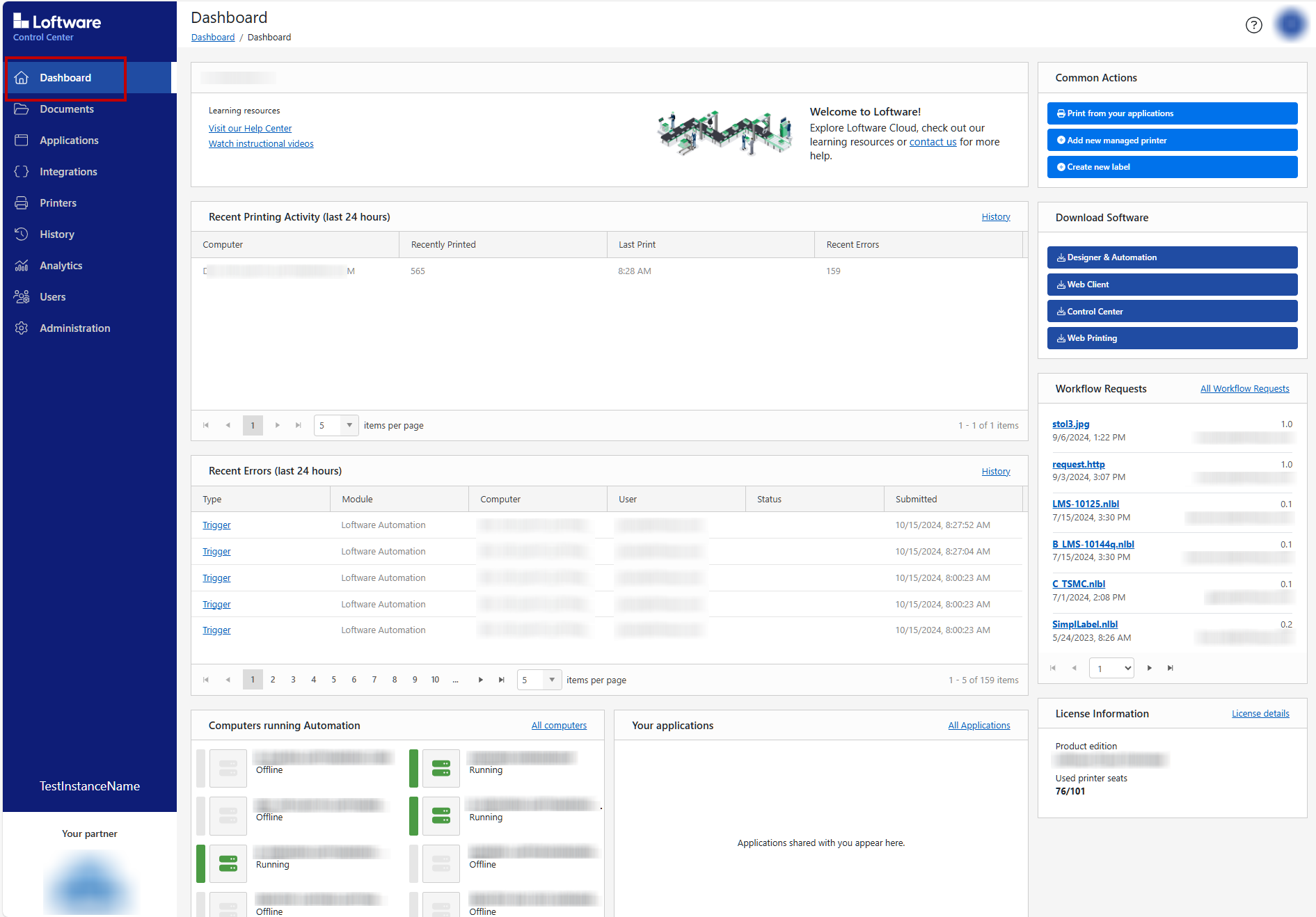This screenshot has width=1316, height=917.
Task: Open Visit our Help Center link
Action: click(250, 128)
